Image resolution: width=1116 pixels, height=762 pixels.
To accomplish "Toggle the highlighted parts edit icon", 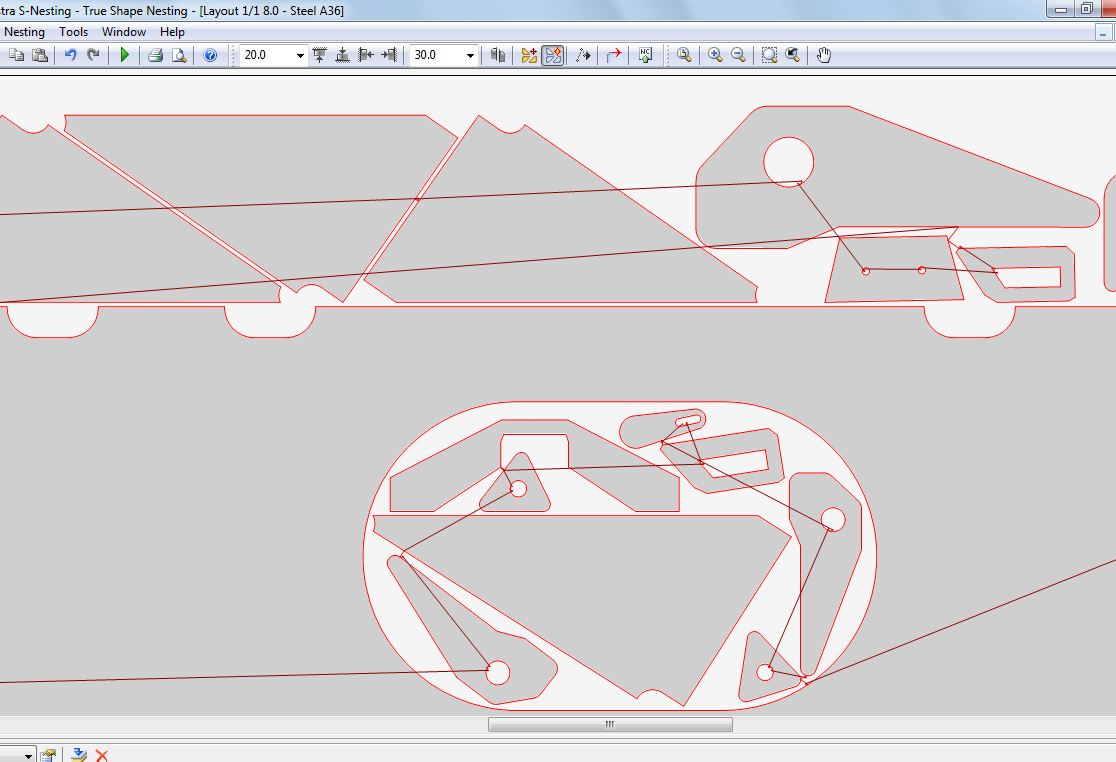I will click(553, 55).
